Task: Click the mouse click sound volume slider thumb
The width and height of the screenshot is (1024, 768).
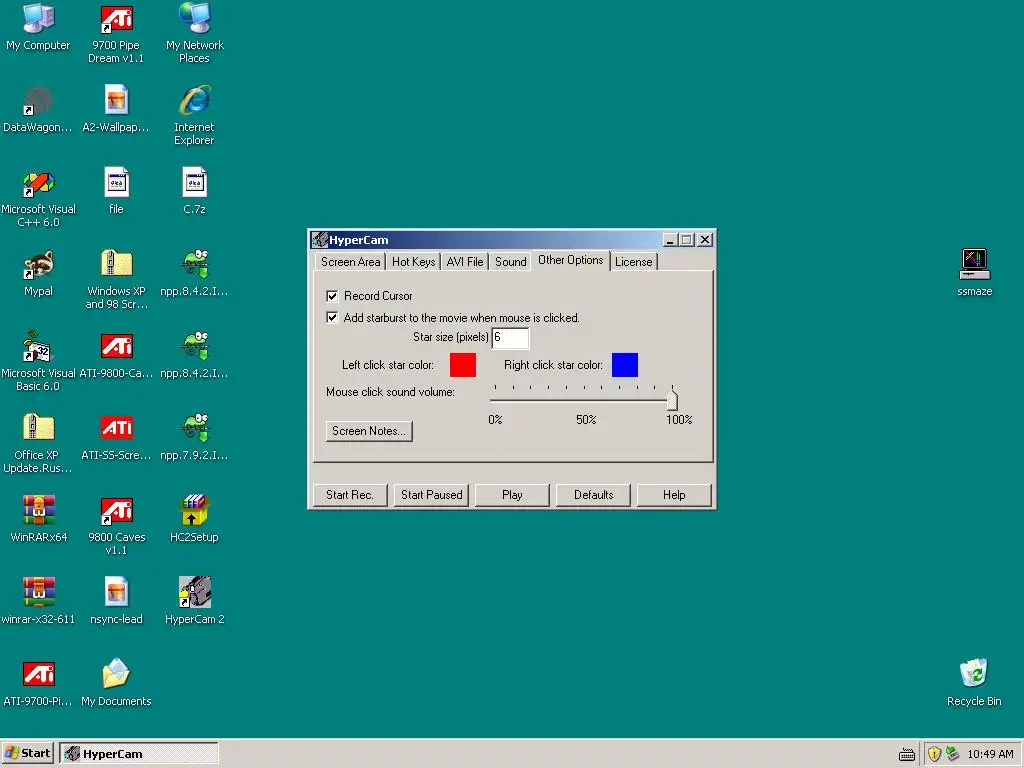Action: (x=672, y=399)
